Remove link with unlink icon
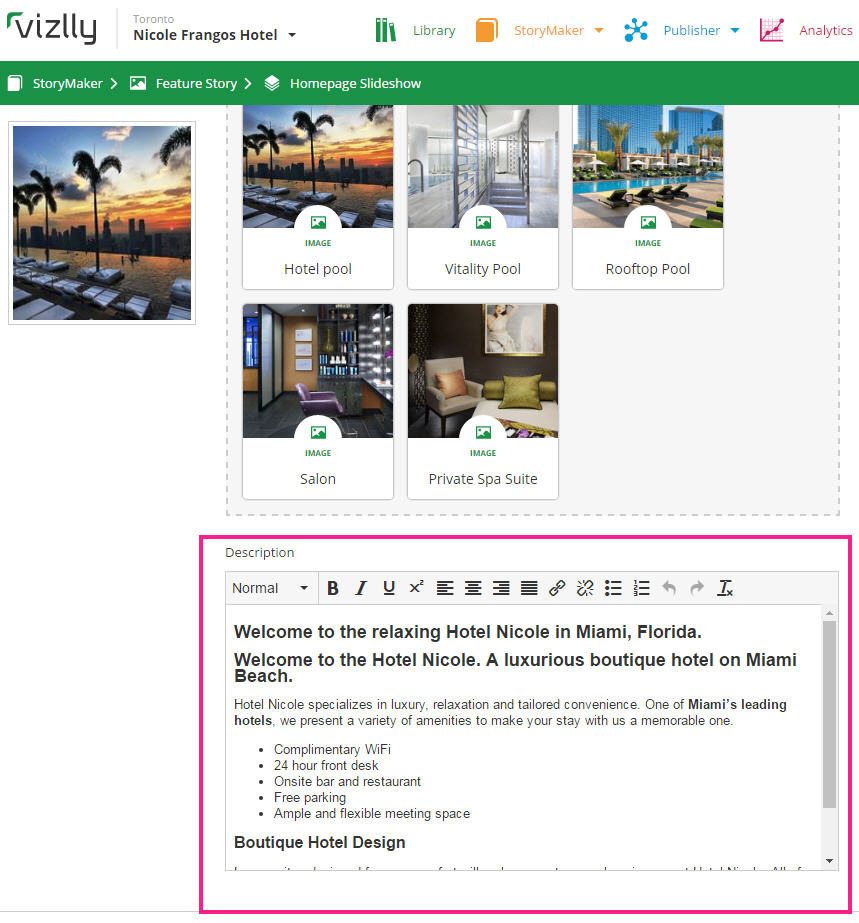Viewport: 859px width, 923px height. pos(585,587)
